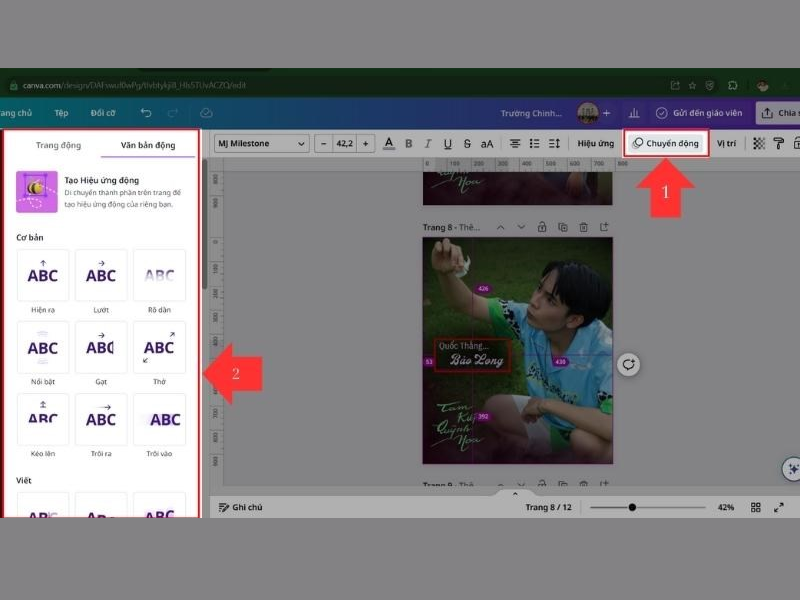The height and width of the screenshot is (600, 800).
Task: Collapse the page list with bottom chevron
Action: (515, 493)
